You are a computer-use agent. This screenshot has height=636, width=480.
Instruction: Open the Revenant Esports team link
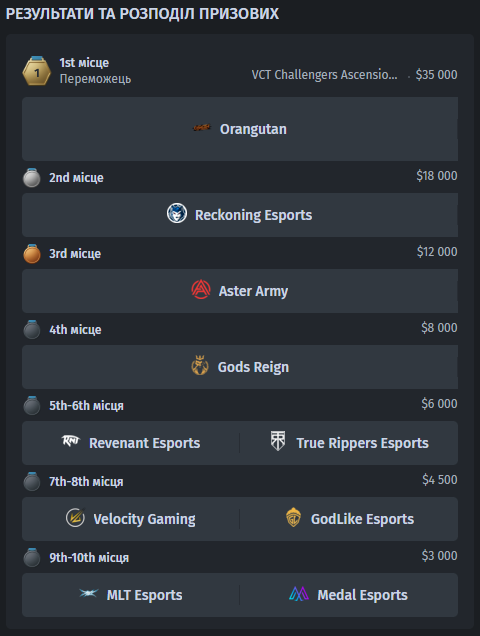(x=144, y=443)
